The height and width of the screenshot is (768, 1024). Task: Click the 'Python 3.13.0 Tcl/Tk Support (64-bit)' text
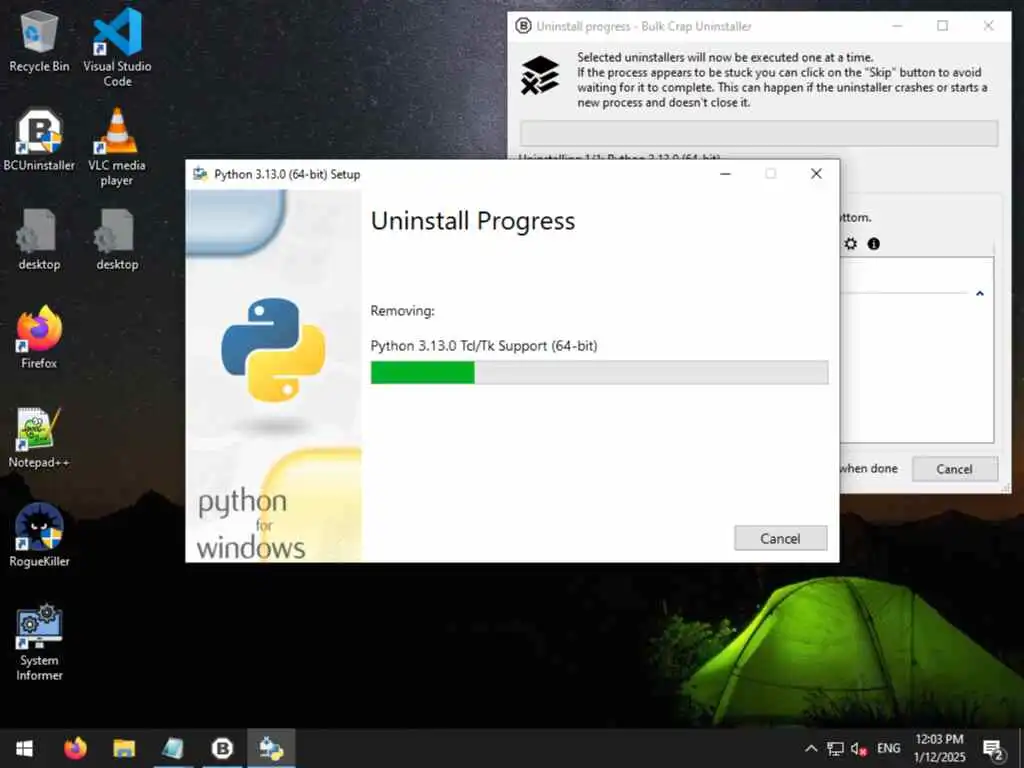484,345
